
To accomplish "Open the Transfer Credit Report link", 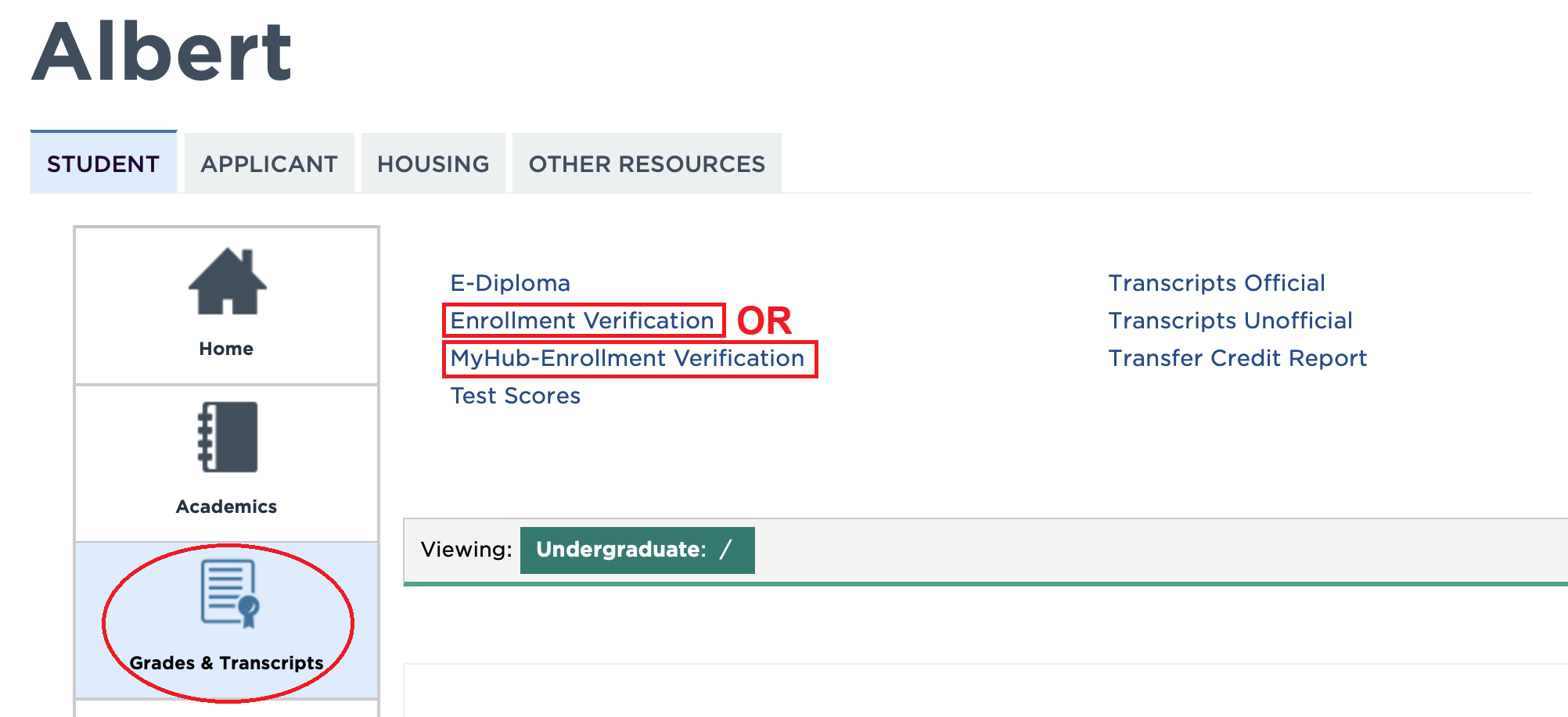I will pyautogui.click(x=1238, y=358).
